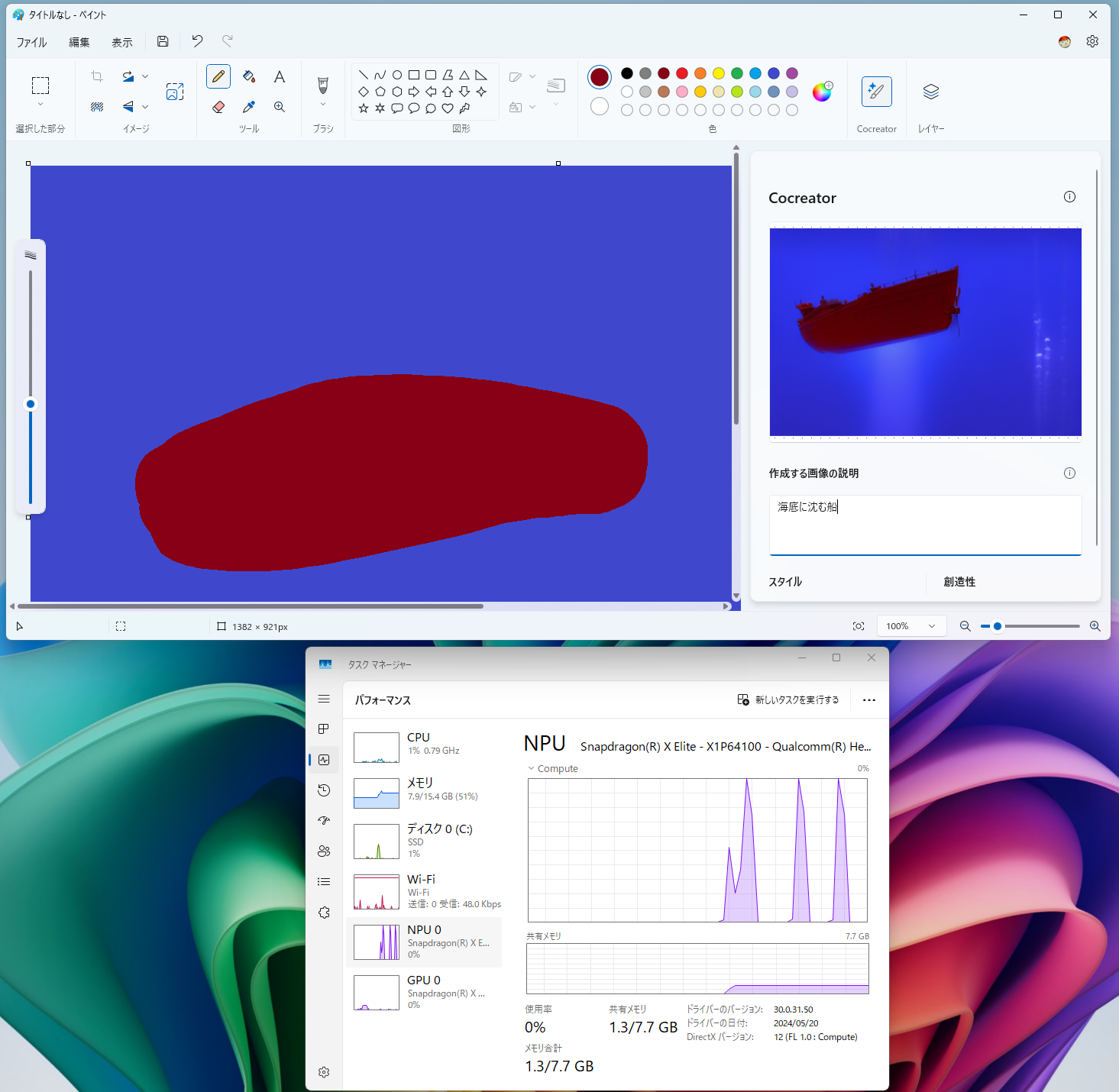Screen dimensions: 1119x1092
Task: Click the account profile picture in Paint
Action: (x=1065, y=41)
